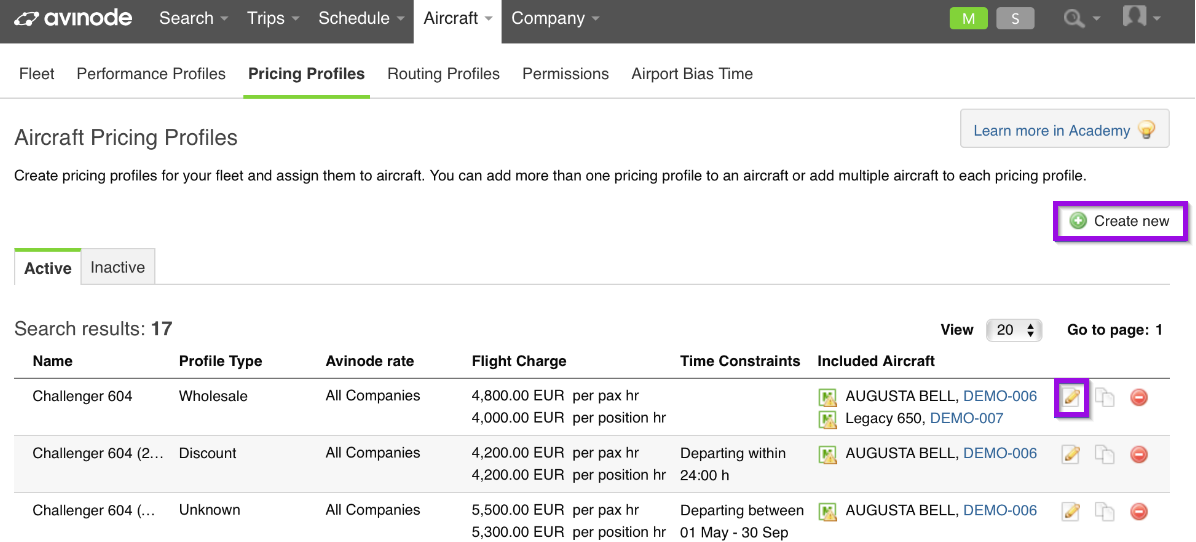Switch to the Inactive tab
This screenshot has width=1196, height=542.
(117, 268)
